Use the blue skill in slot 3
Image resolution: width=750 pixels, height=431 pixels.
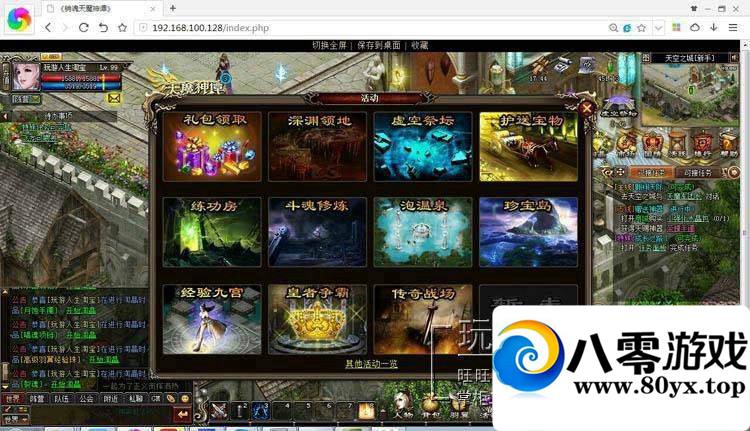[x=261, y=411]
